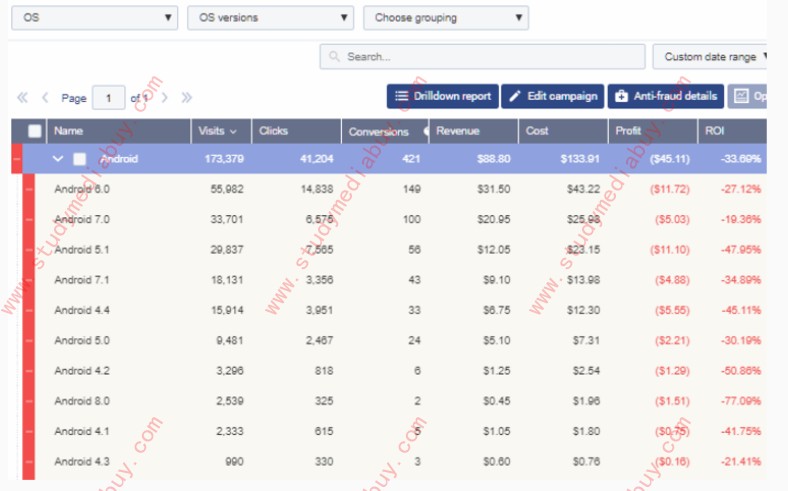The image size is (788, 491).
Task: Click clicks value 818
Action: pos(324,371)
